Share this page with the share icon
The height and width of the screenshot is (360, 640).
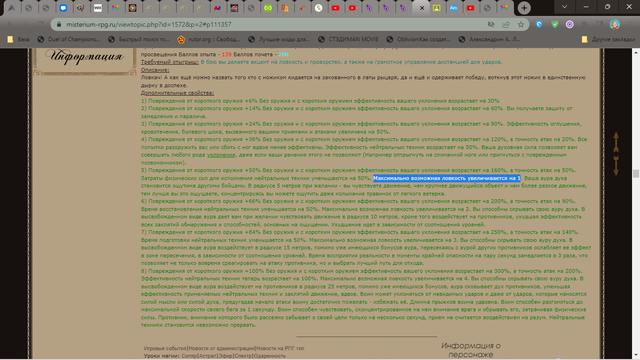click(506, 24)
